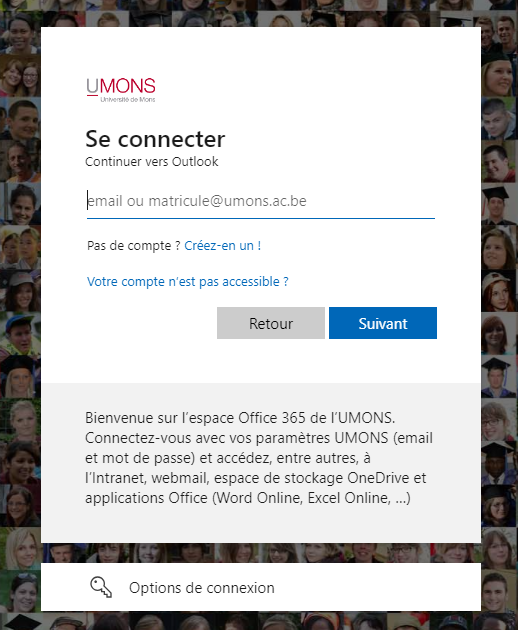Open Votre compte n'est pas accessible link

[188, 282]
